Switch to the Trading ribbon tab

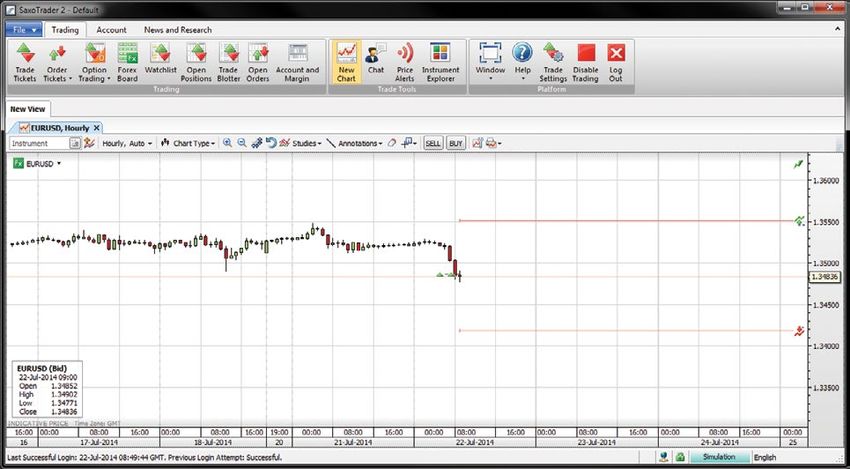(65, 30)
